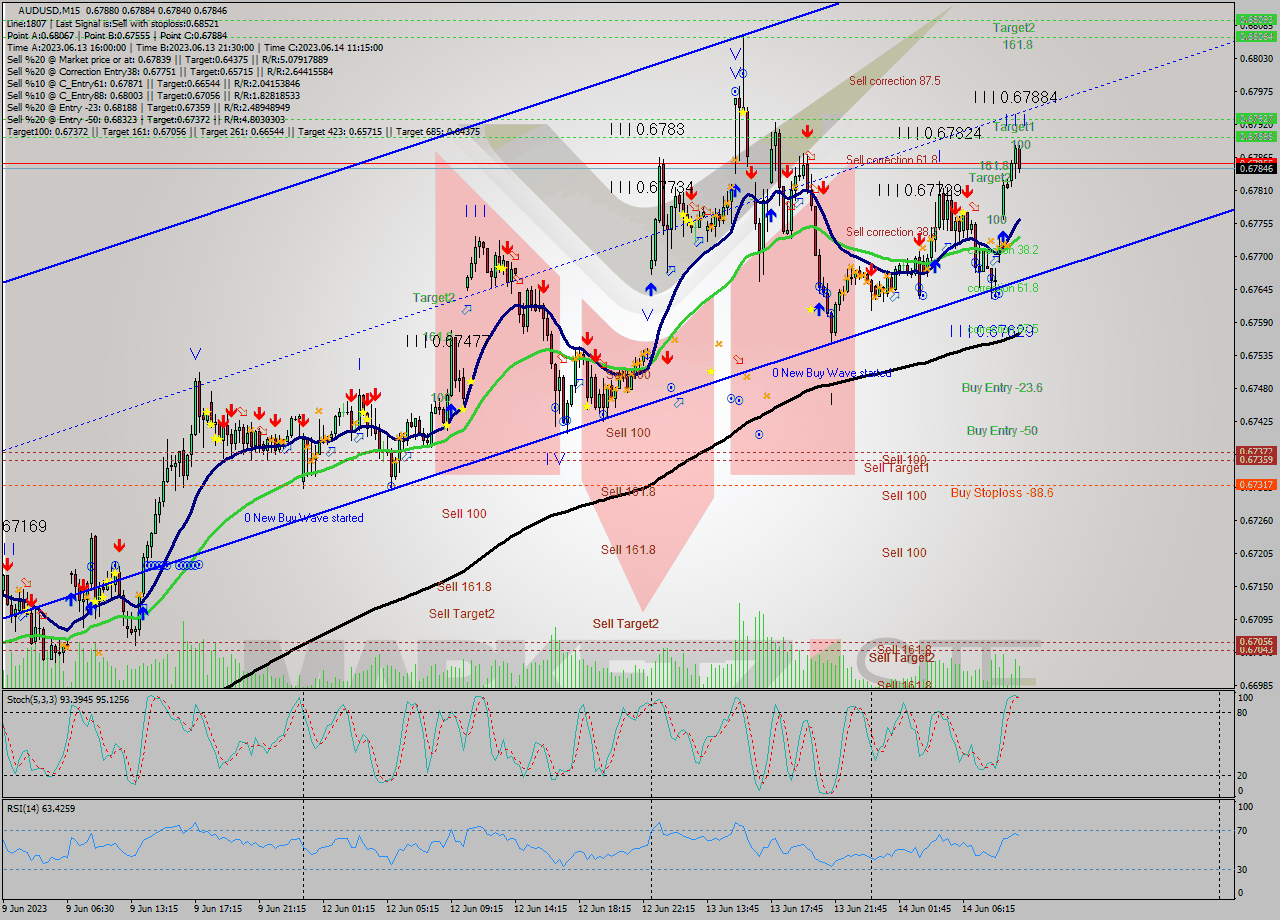Select the 'I I I 0.6783' wave label

[x=649, y=129]
